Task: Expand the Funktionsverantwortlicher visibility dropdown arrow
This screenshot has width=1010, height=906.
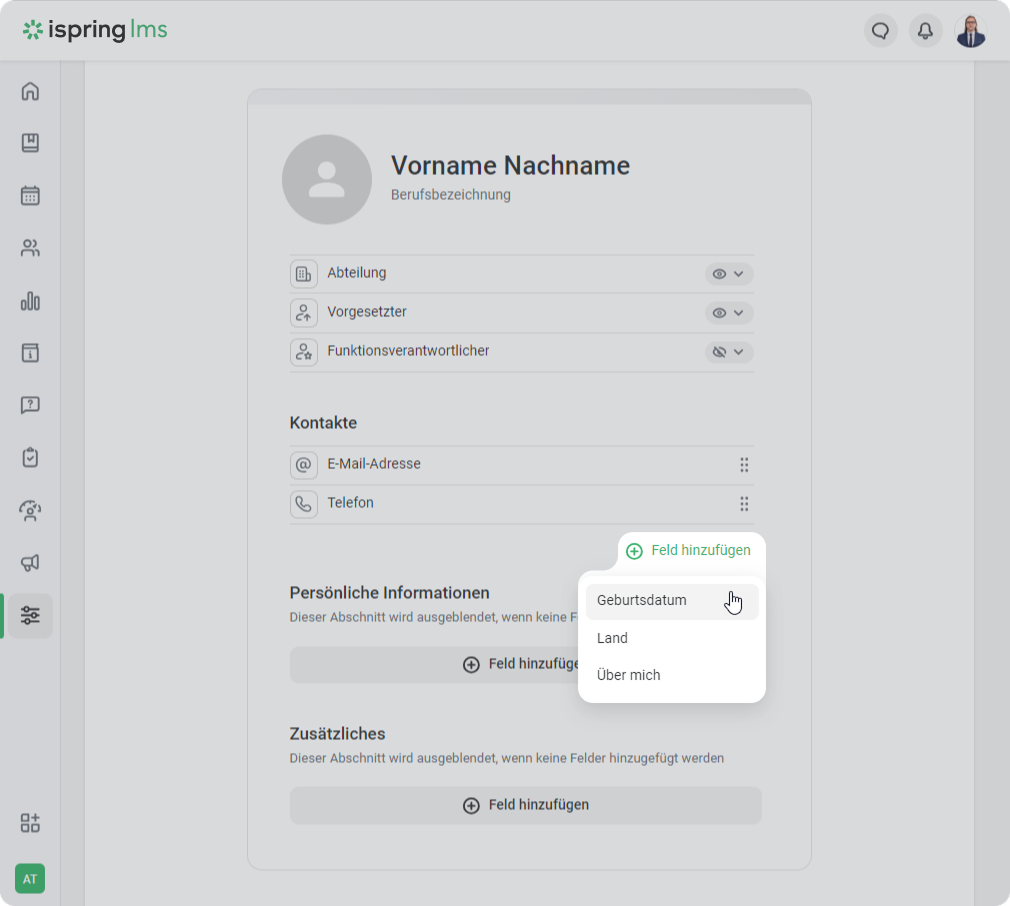Action: point(739,352)
